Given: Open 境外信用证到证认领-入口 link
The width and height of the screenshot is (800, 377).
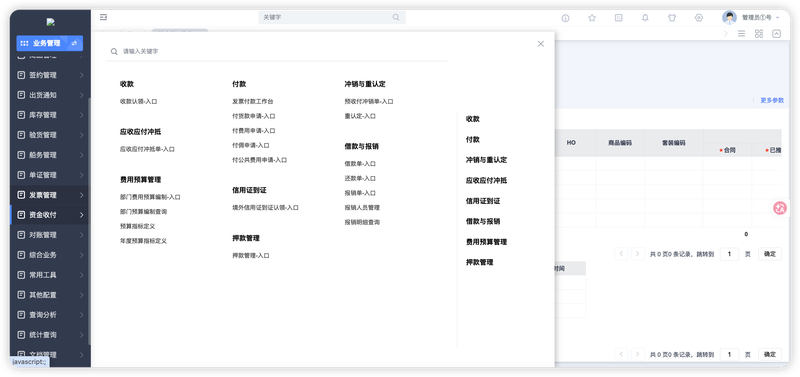Looking at the screenshot, I should [265, 208].
